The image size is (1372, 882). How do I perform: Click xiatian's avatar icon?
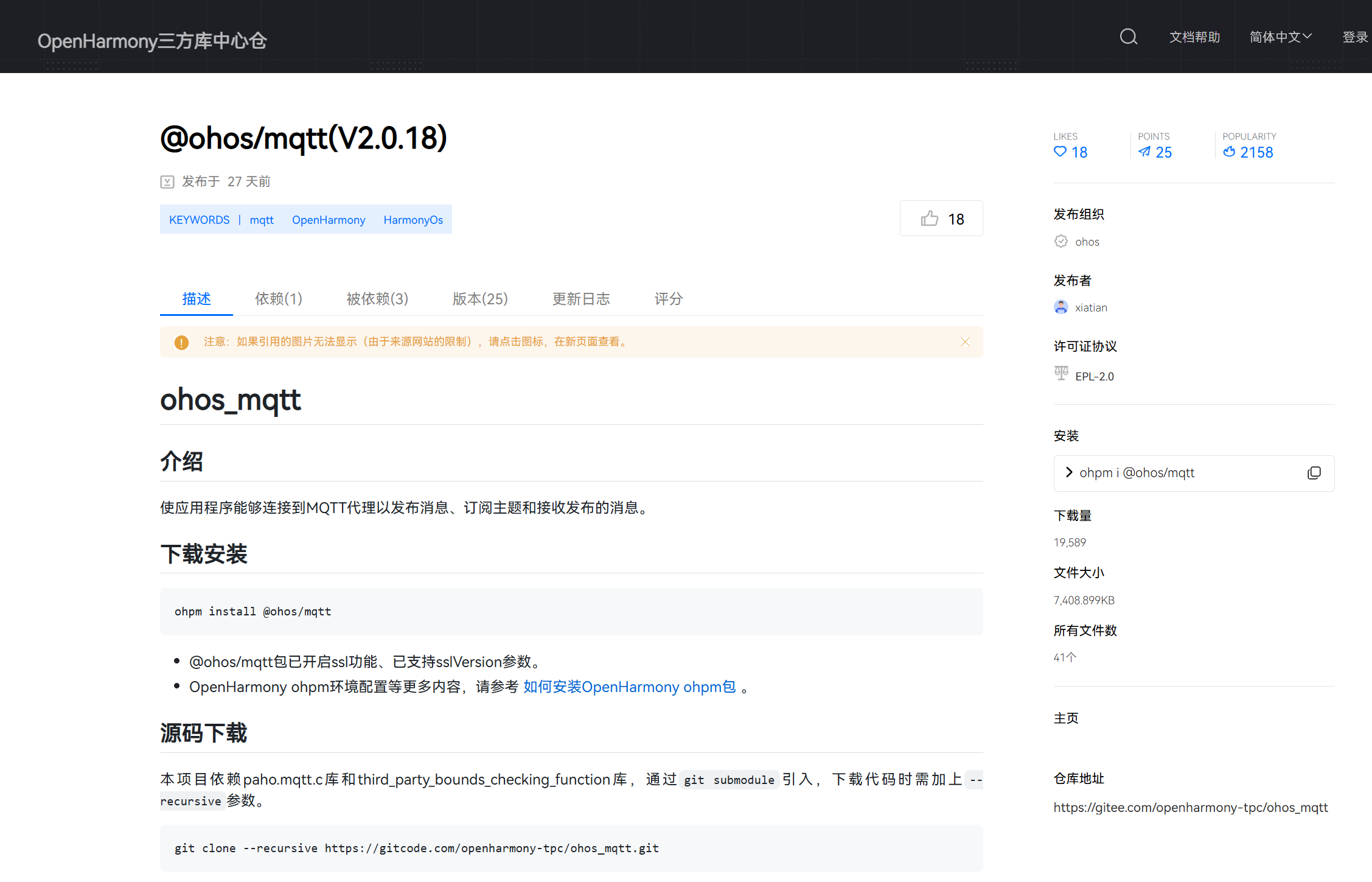[x=1060, y=307]
